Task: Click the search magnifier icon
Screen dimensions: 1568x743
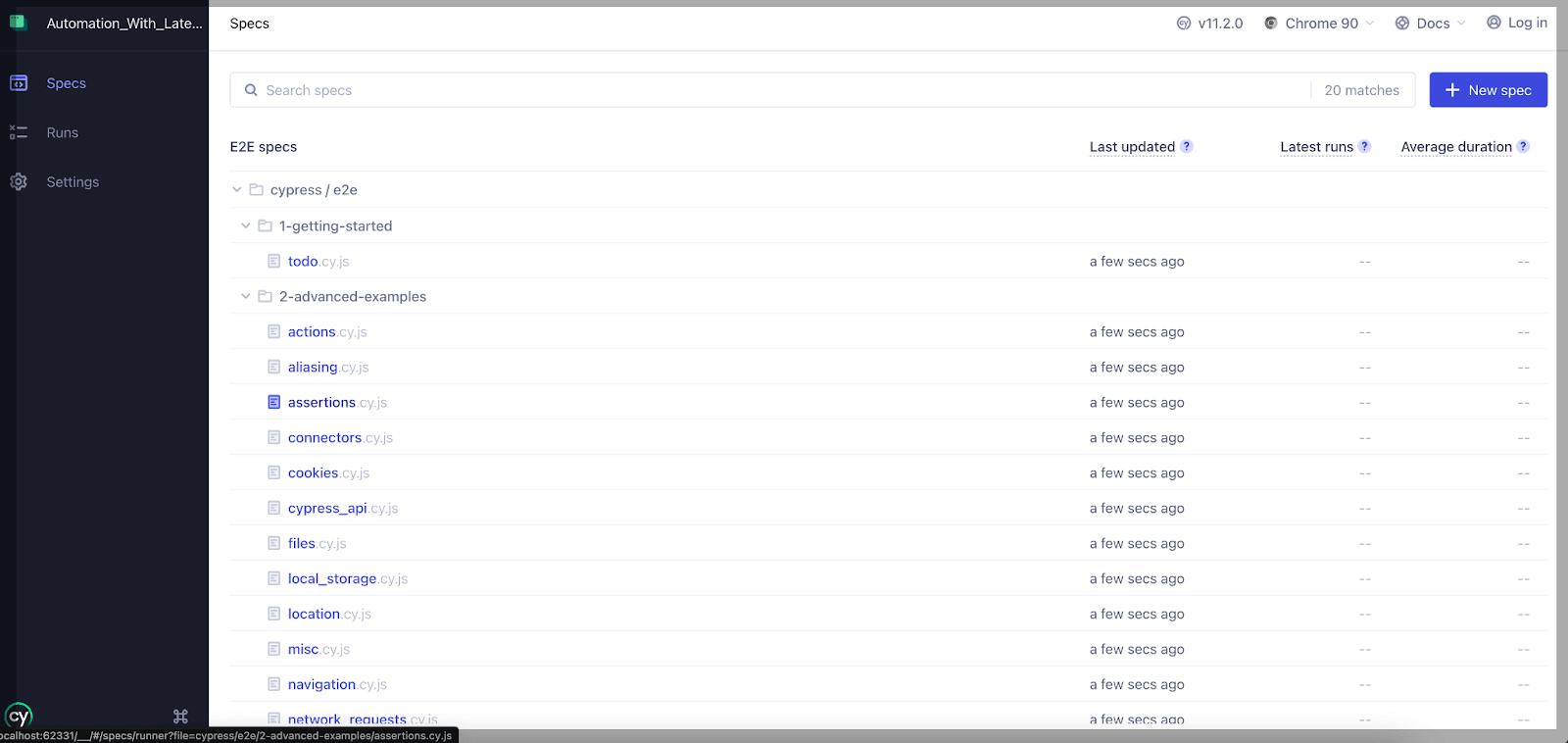Action: click(x=251, y=90)
